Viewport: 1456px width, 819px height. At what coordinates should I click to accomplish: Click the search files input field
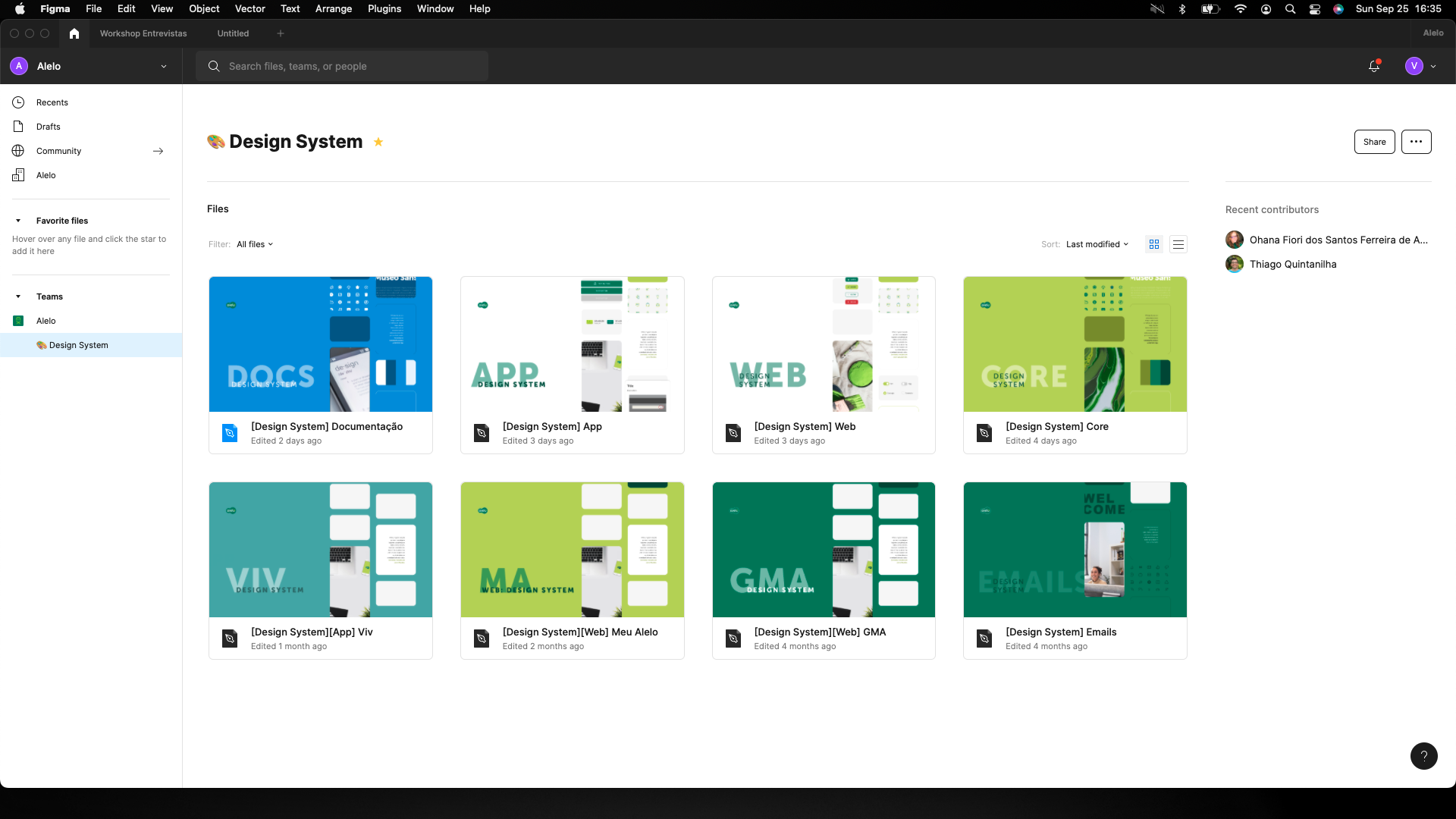[x=349, y=66]
